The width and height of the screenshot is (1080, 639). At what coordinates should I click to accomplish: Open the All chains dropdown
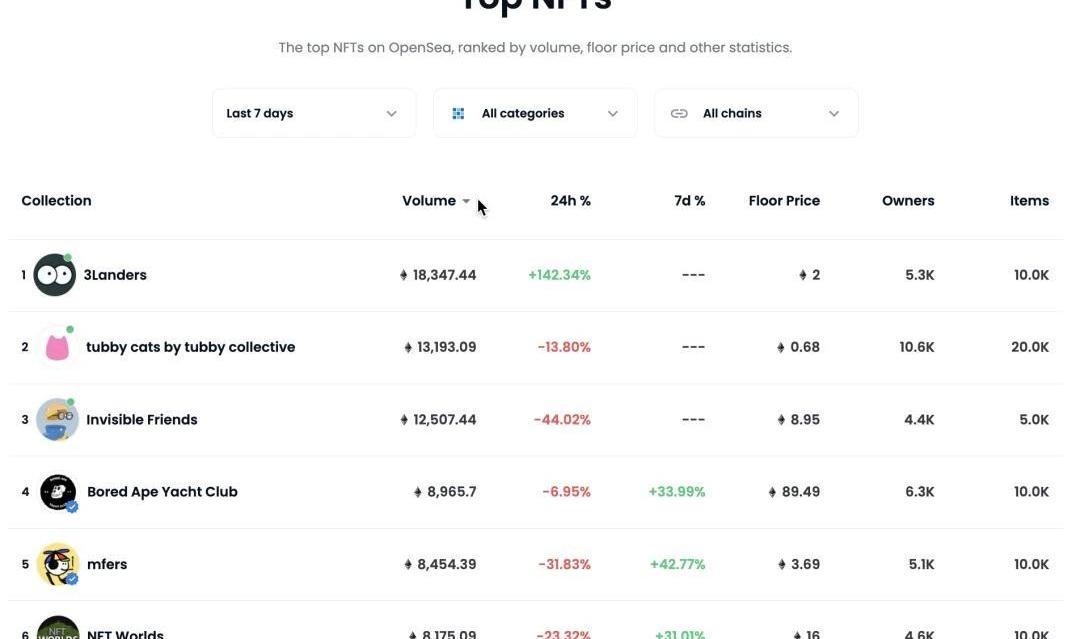click(756, 114)
